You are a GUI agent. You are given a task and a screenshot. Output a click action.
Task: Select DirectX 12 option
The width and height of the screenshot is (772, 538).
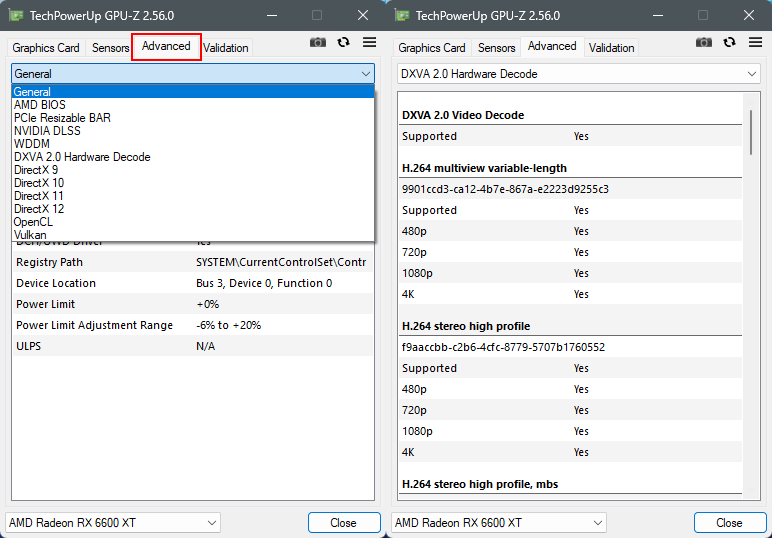click(x=193, y=209)
